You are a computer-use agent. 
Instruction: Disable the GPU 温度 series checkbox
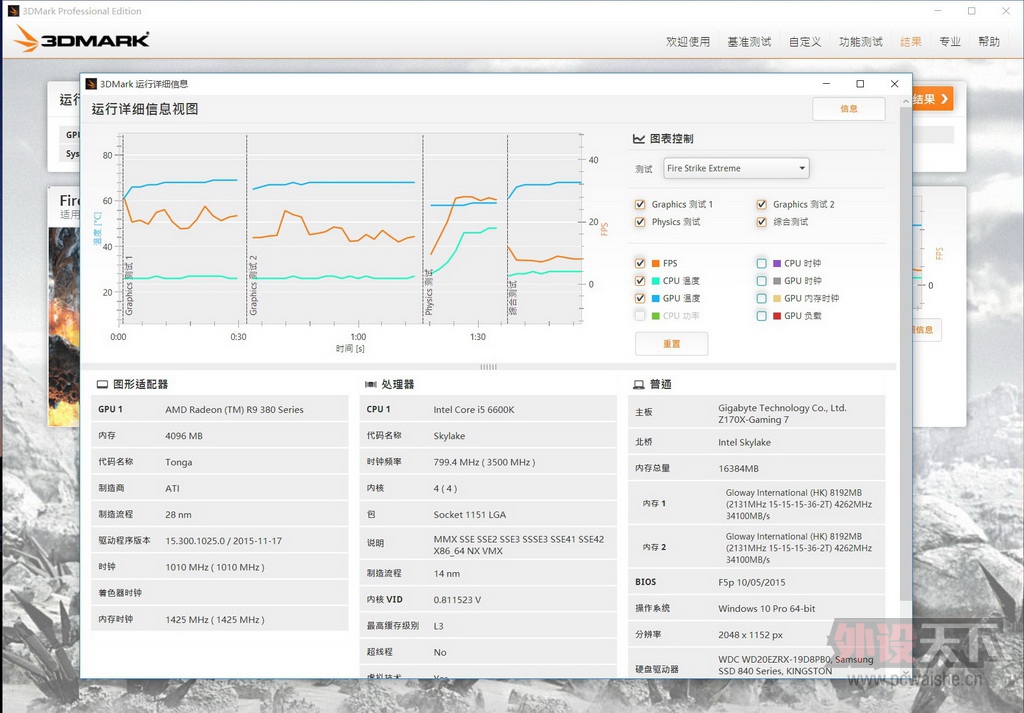pyautogui.click(x=640, y=298)
